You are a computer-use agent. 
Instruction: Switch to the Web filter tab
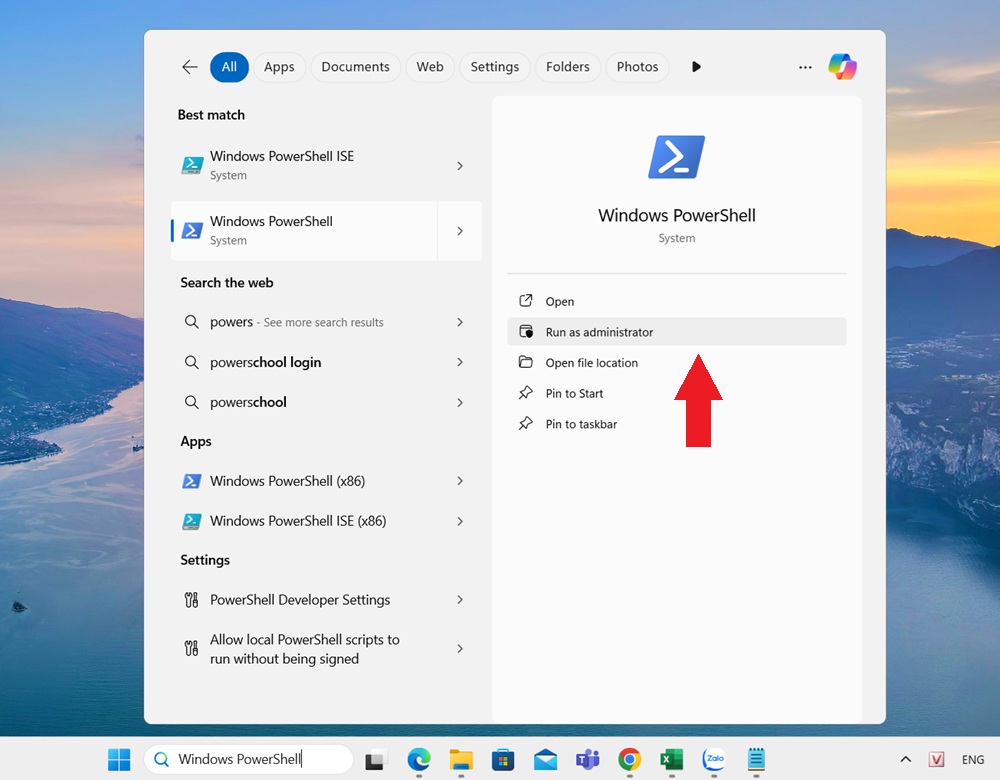click(x=430, y=67)
